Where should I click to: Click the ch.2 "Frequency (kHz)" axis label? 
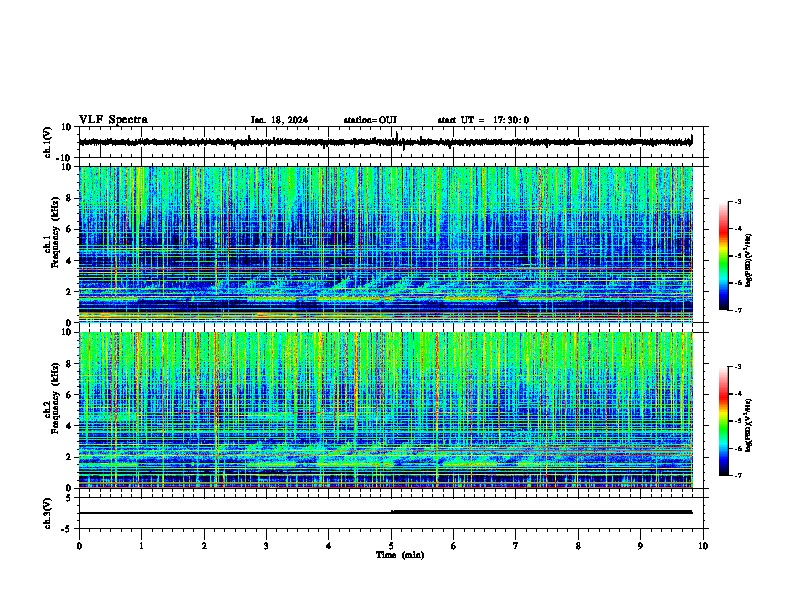coord(55,398)
